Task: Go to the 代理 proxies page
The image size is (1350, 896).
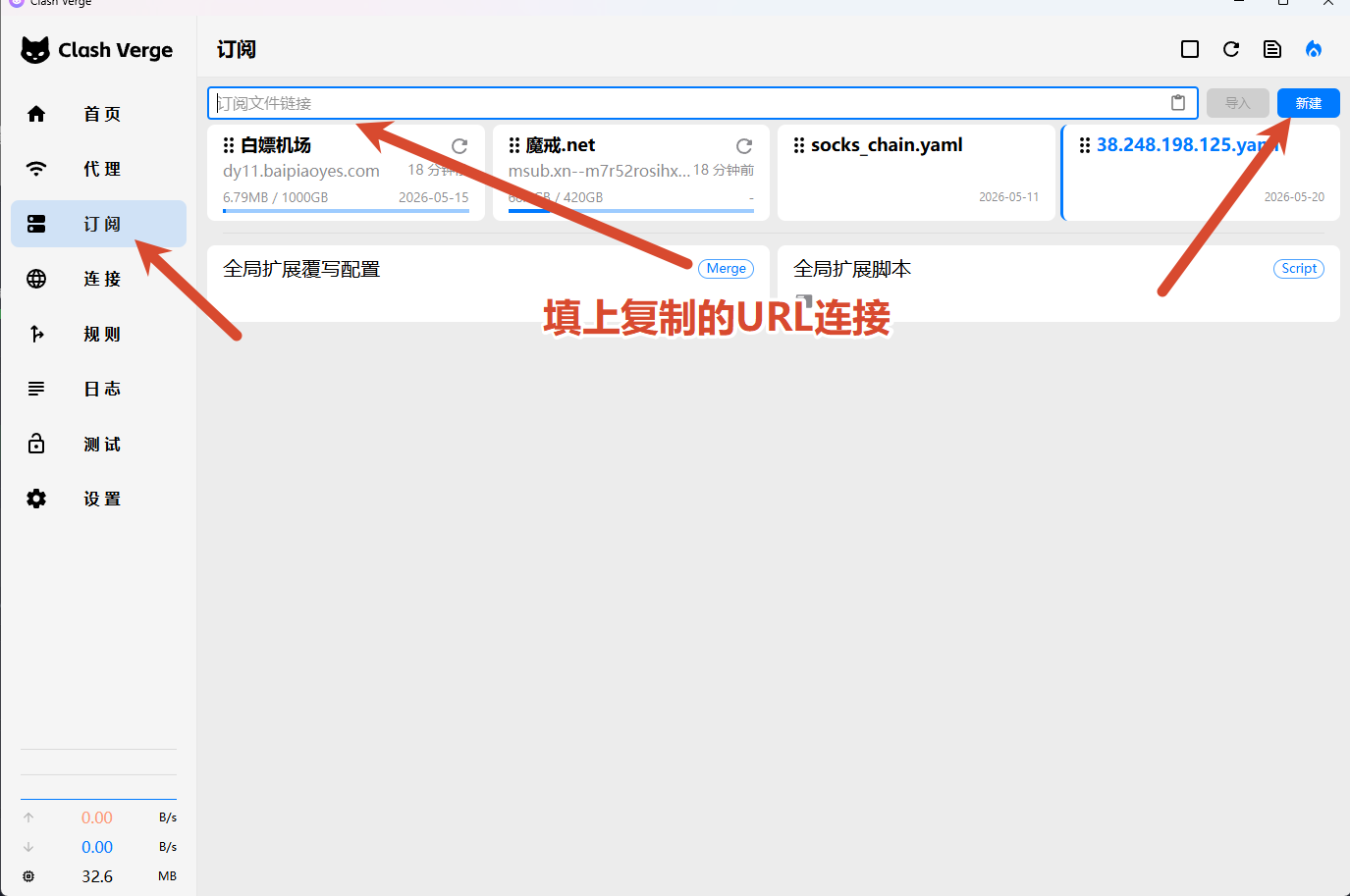Action: [x=98, y=169]
